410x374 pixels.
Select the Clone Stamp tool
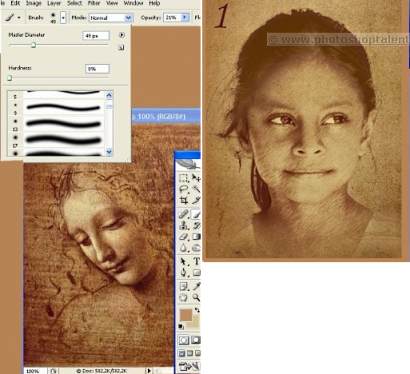pos(183,226)
